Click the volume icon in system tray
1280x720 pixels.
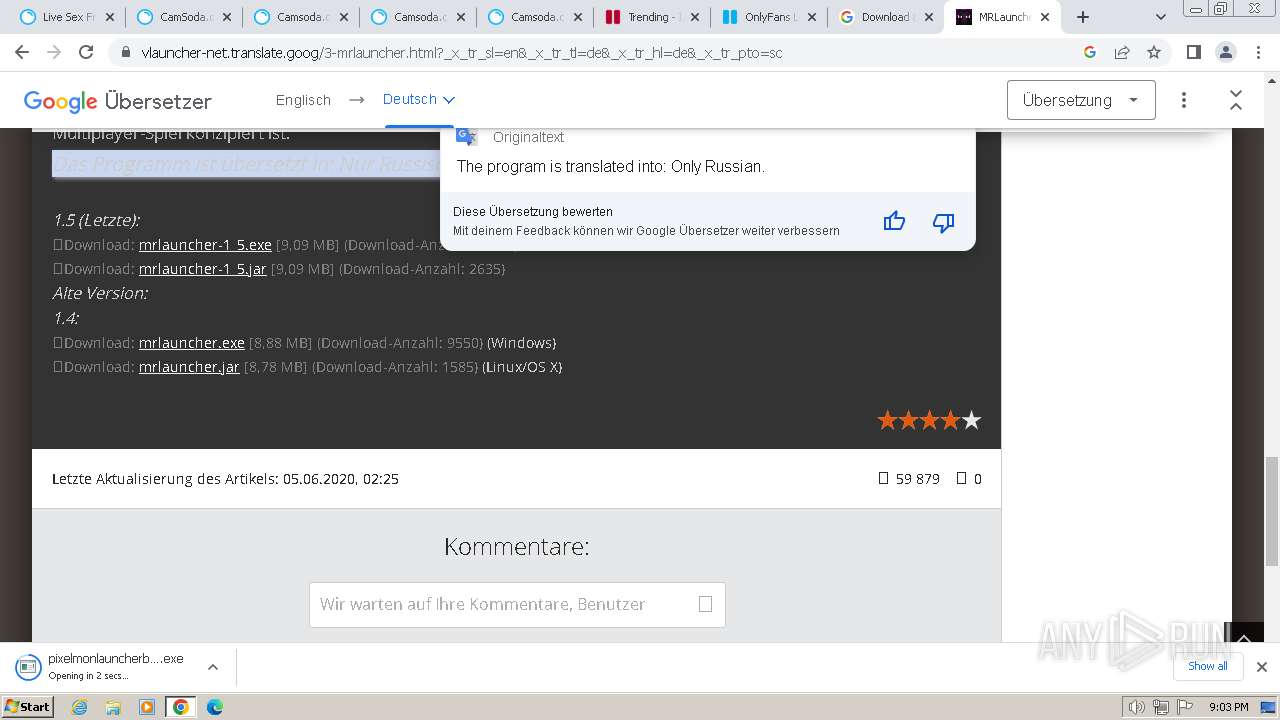pos(1137,707)
